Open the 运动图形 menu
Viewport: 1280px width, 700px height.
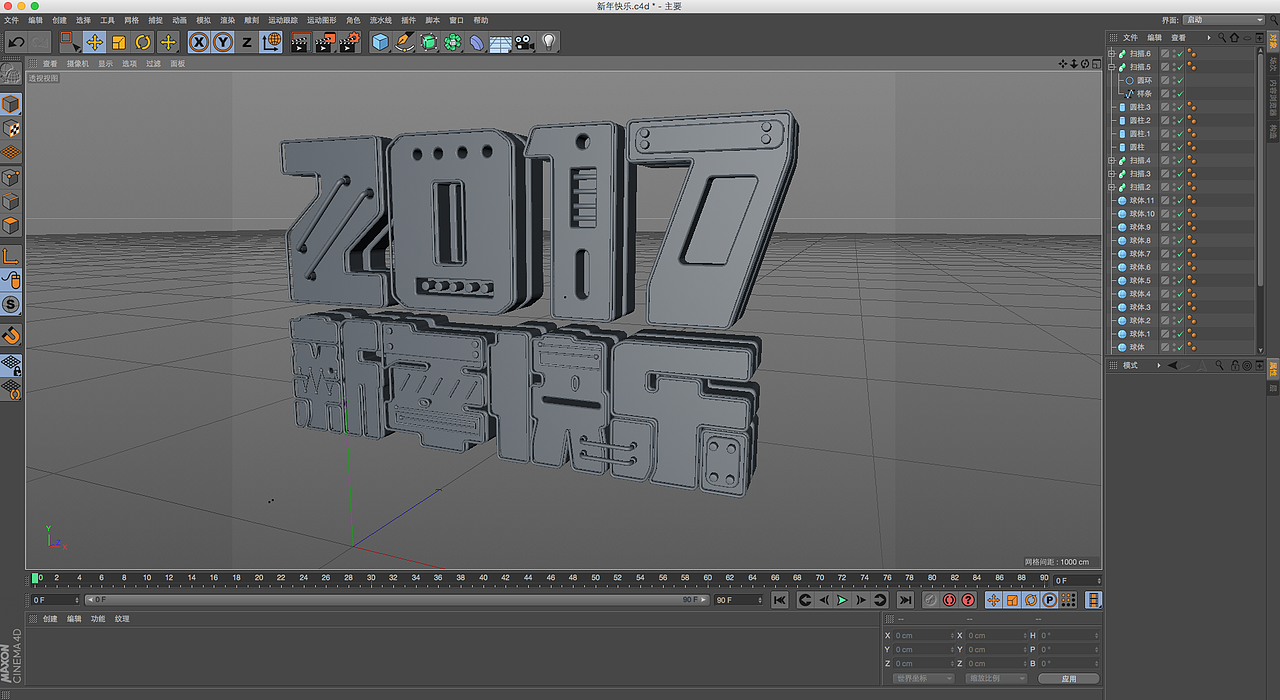pyautogui.click(x=322, y=20)
